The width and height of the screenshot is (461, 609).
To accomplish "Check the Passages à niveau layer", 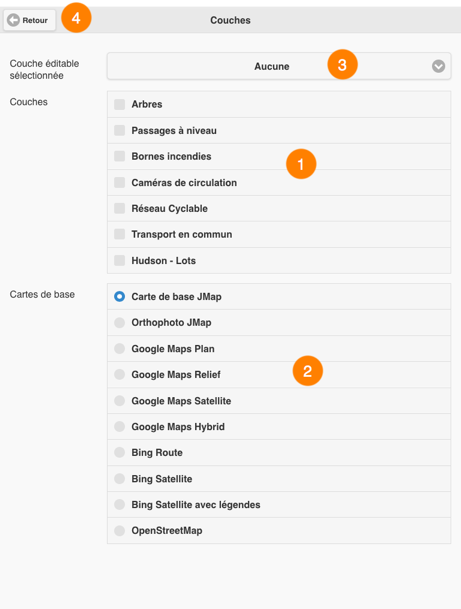I will tap(120, 130).
